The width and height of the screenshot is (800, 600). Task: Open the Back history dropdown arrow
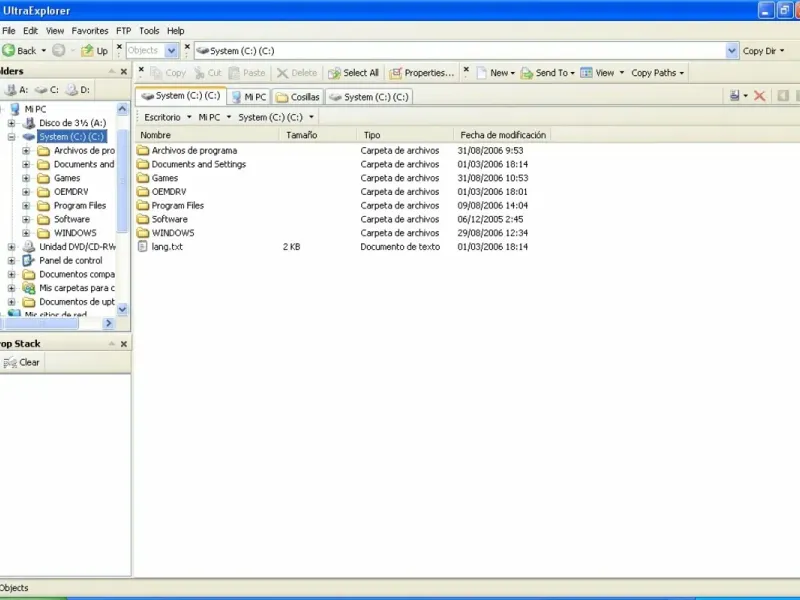[43, 51]
